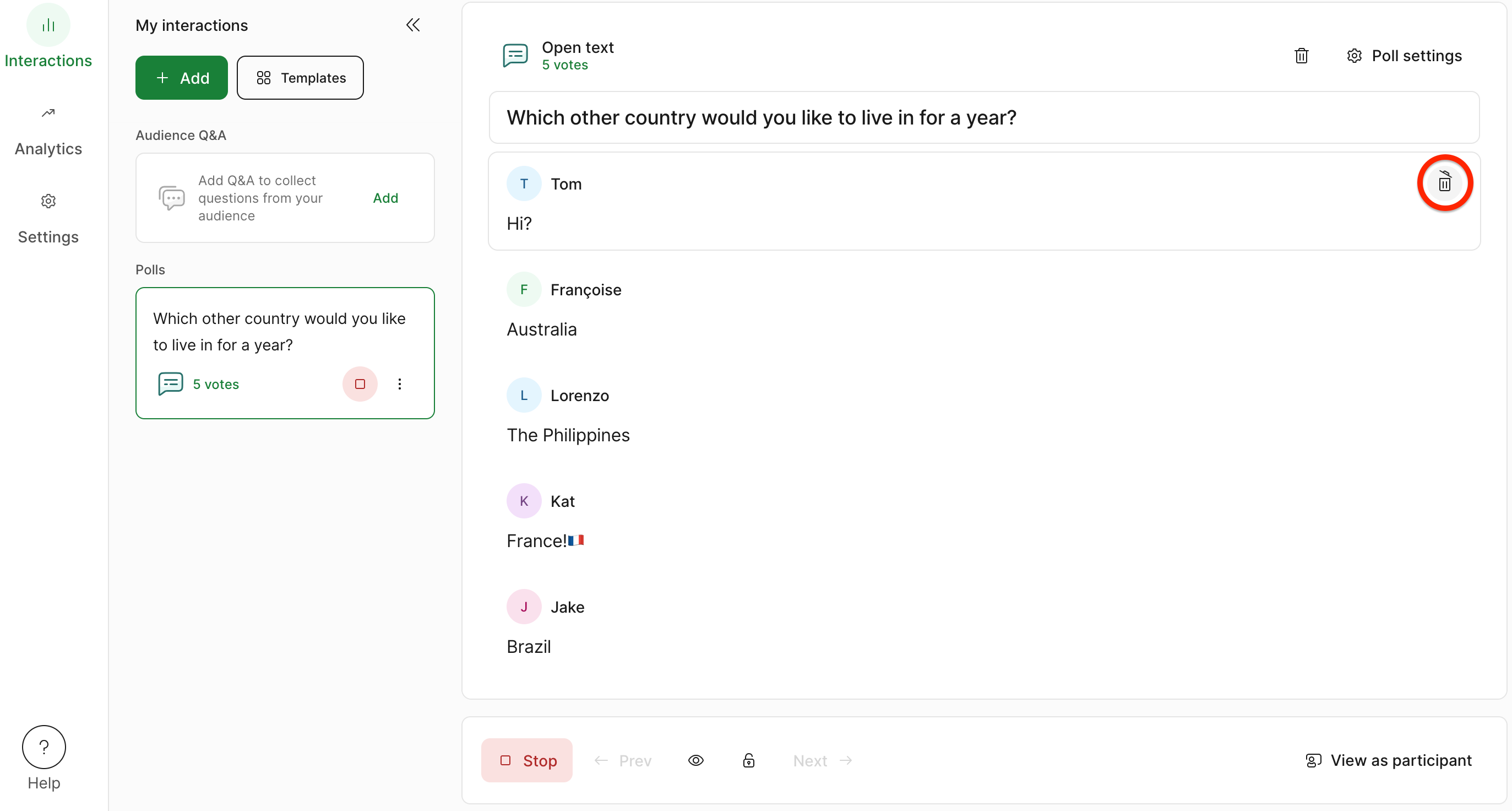Viewport: 1512px width, 811px height.
Task: Stop the active poll
Action: (526, 760)
